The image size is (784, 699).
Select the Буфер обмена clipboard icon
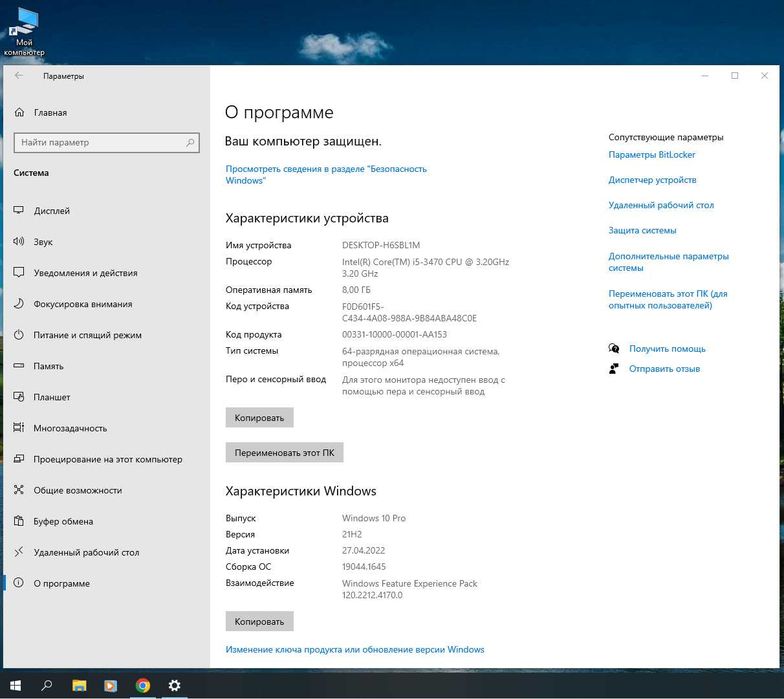[18, 520]
